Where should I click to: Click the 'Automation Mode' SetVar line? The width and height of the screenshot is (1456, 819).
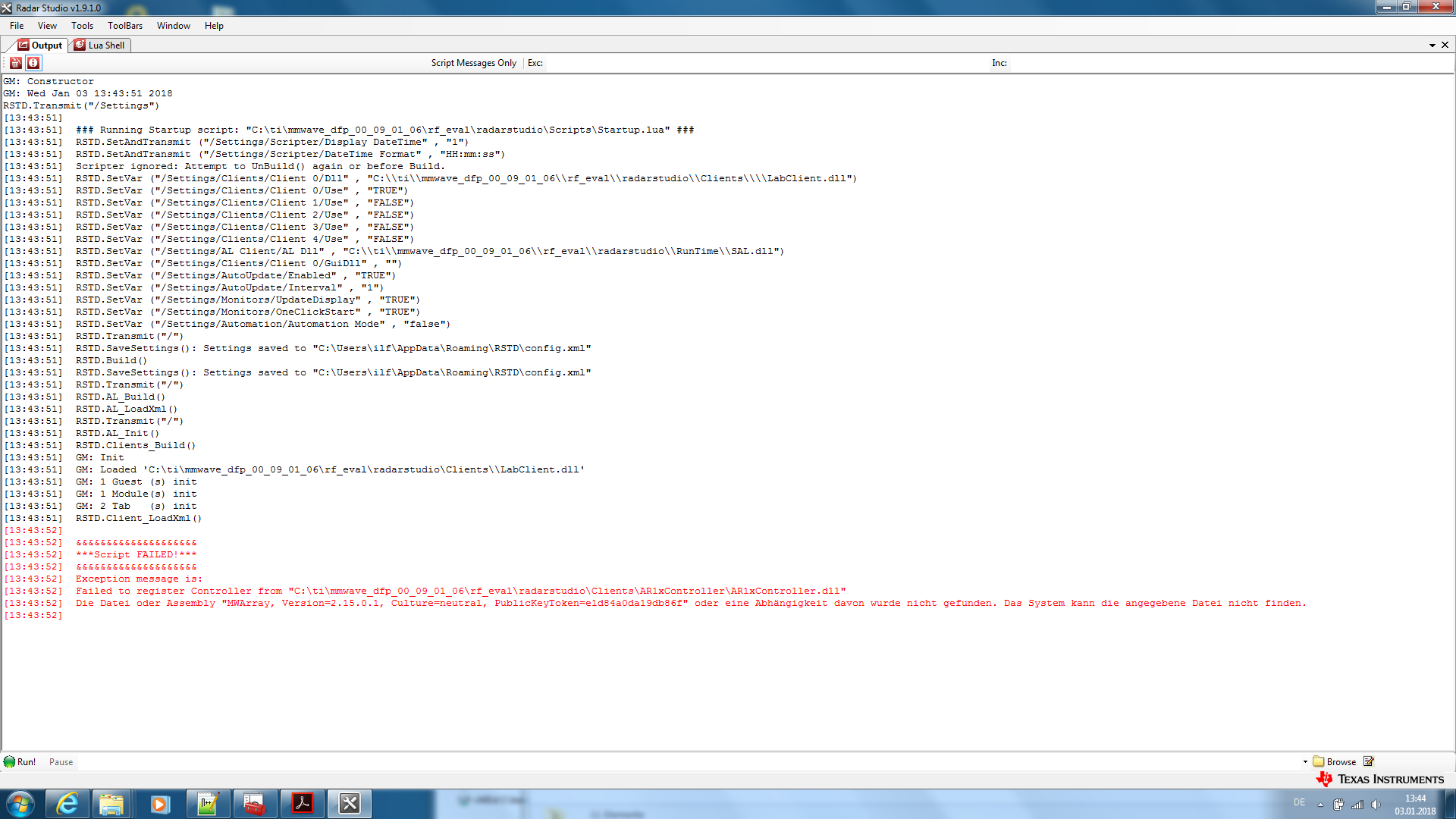[x=263, y=325]
